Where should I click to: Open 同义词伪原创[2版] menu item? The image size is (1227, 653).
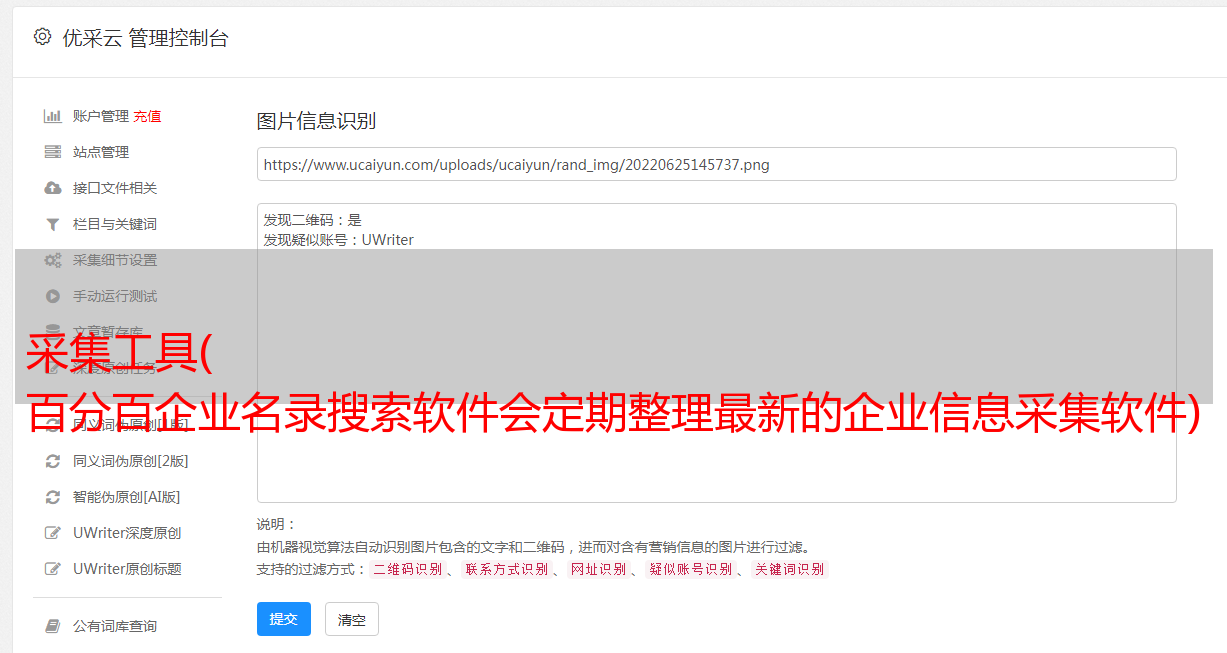coord(131,461)
